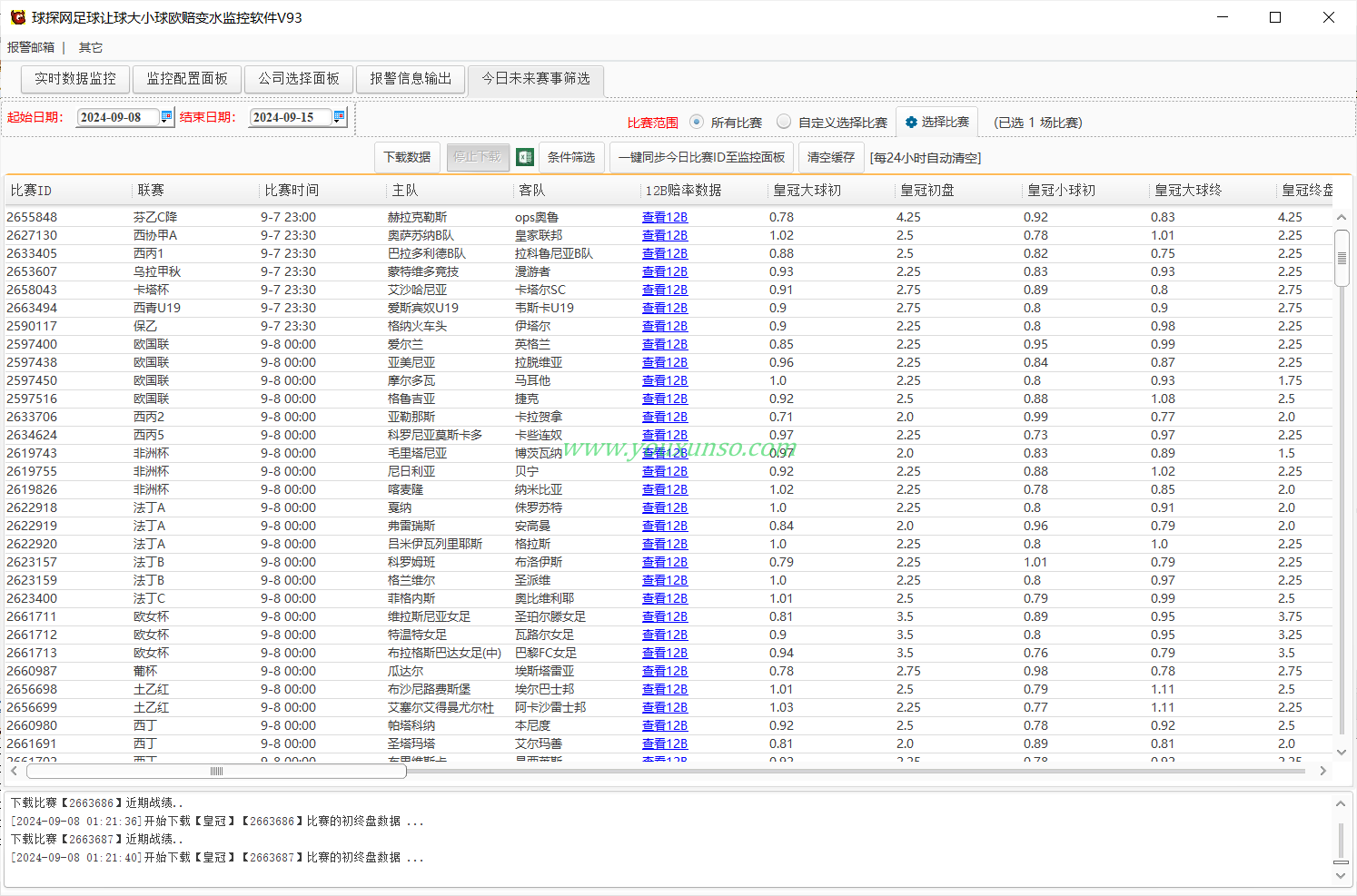Click 查看12B link for match 2627130
The height and width of the screenshot is (896, 1357).
tap(665, 235)
